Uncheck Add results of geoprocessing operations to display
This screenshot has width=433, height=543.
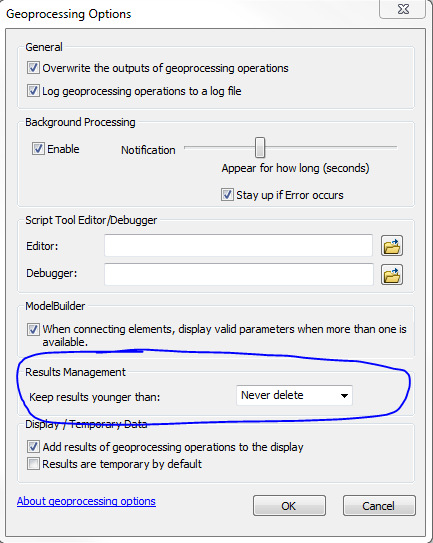tap(33, 447)
